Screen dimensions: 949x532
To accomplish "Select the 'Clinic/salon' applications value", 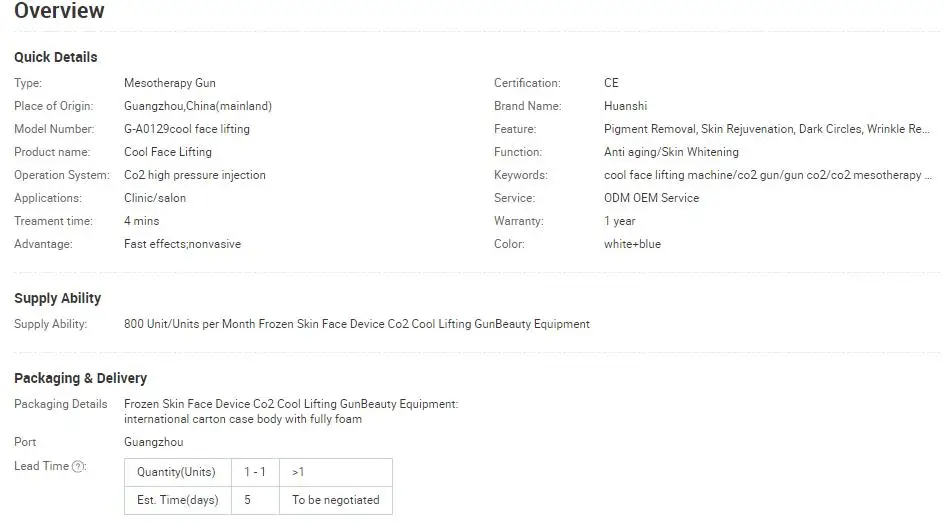I will pyautogui.click(x=155, y=198).
